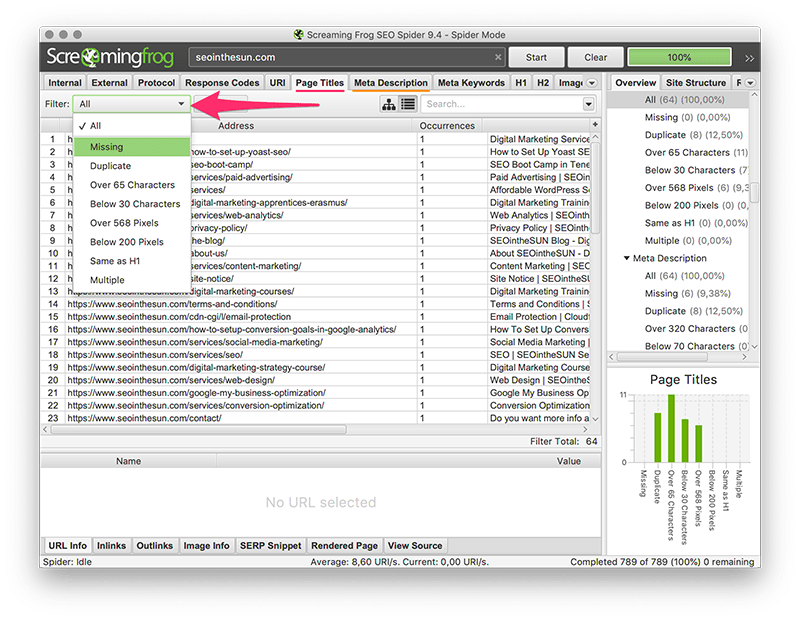This screenshot has height=620, width=800.
Task: Switch to Meta Description tab
Action: (x=391, y=83)
